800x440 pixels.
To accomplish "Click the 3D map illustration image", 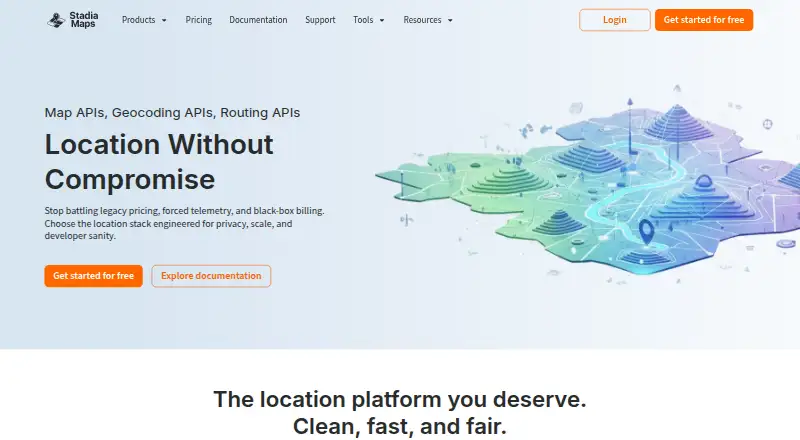I will click(x=587, y=184).
